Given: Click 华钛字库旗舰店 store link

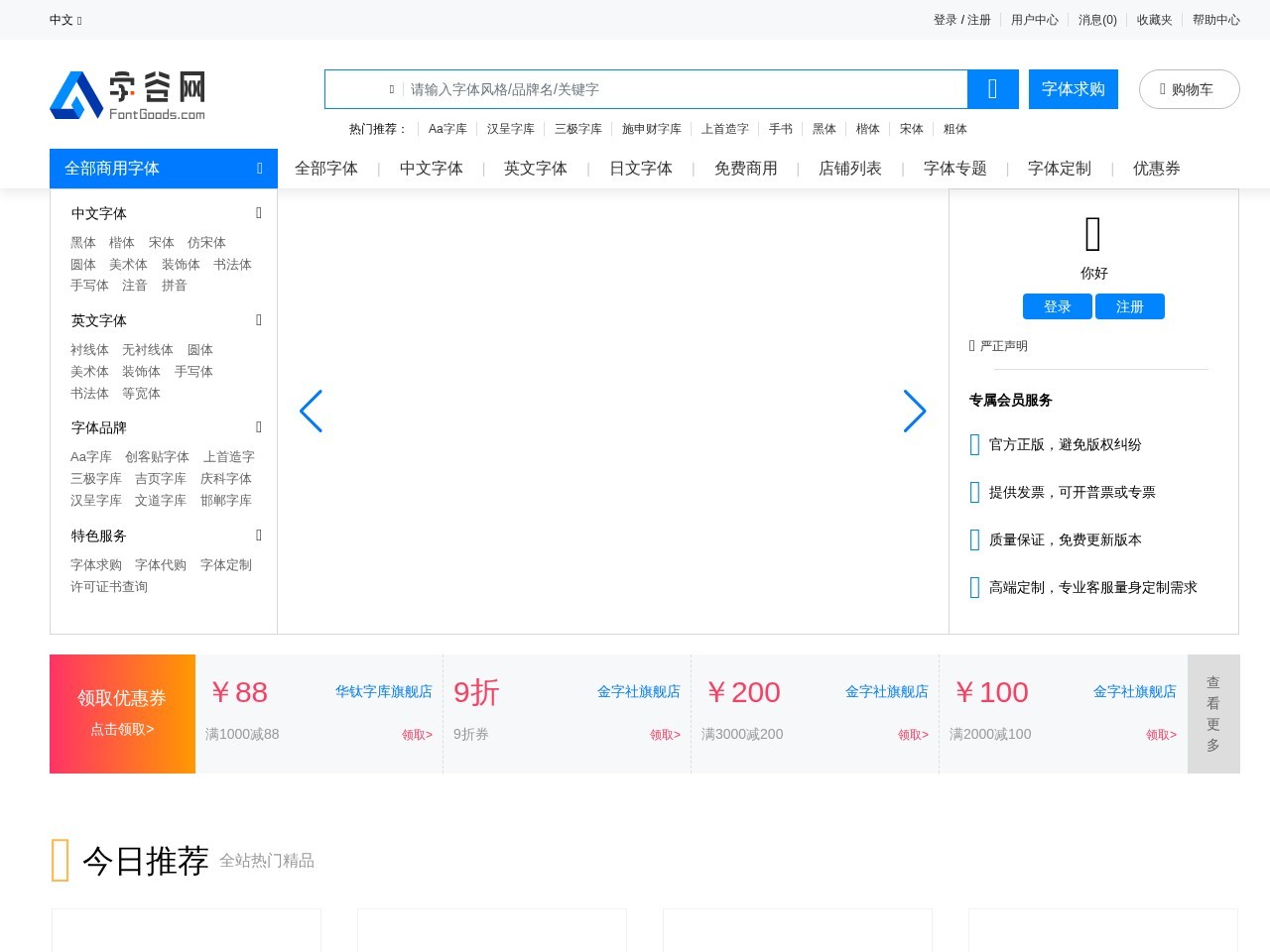Looking at the screenshot, I should [x=384, y=691].
